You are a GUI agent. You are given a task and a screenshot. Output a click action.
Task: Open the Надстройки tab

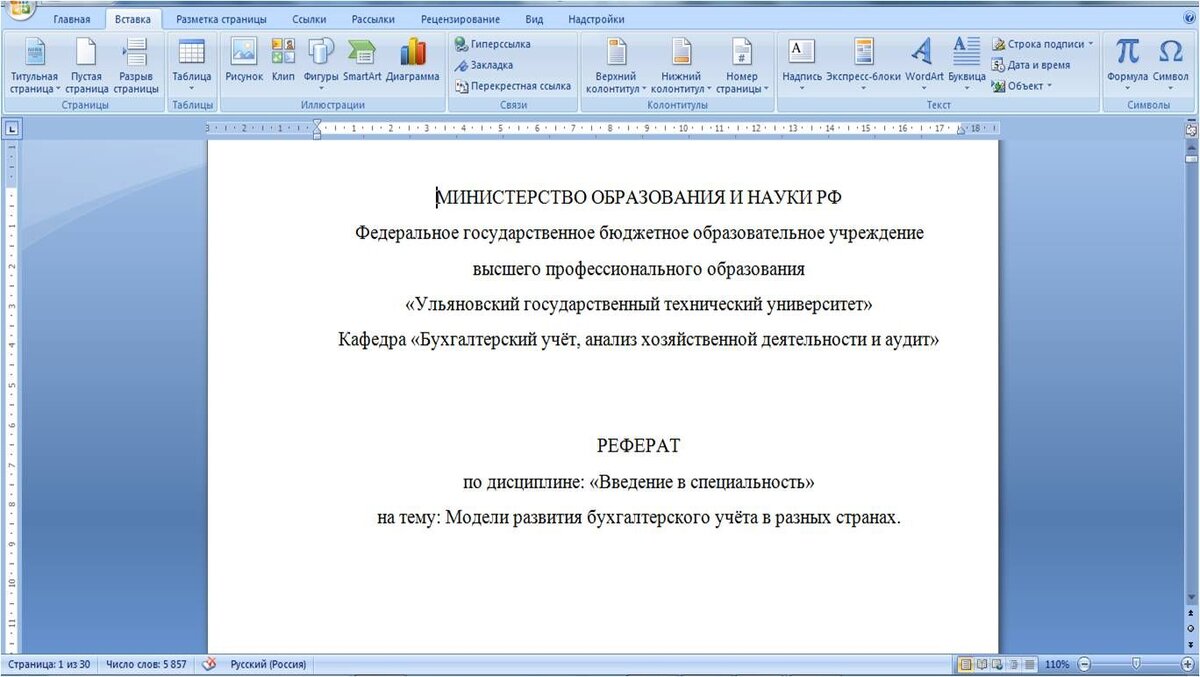(596, 19)
